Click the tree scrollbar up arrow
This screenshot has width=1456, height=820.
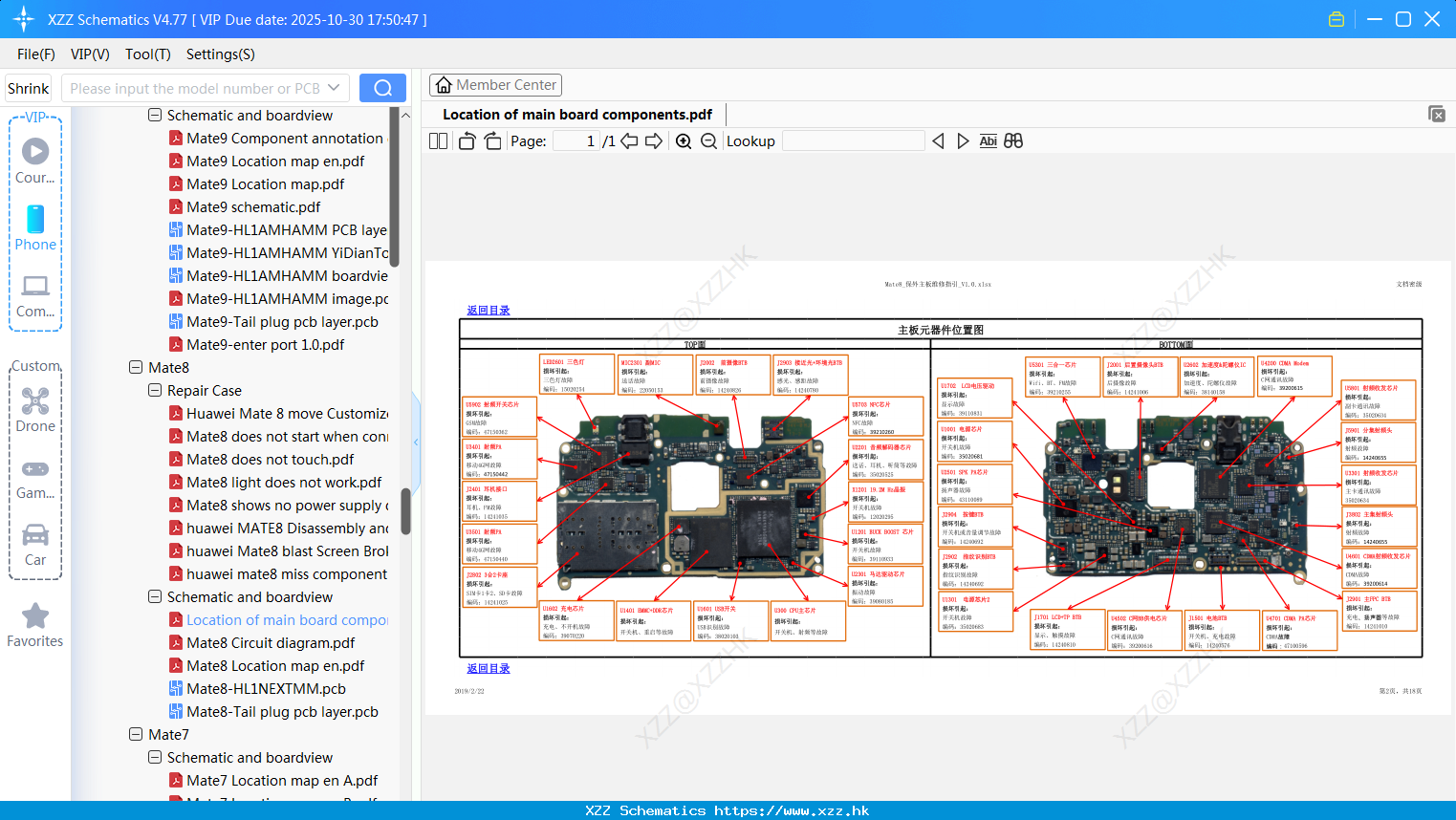coord(405,115)
